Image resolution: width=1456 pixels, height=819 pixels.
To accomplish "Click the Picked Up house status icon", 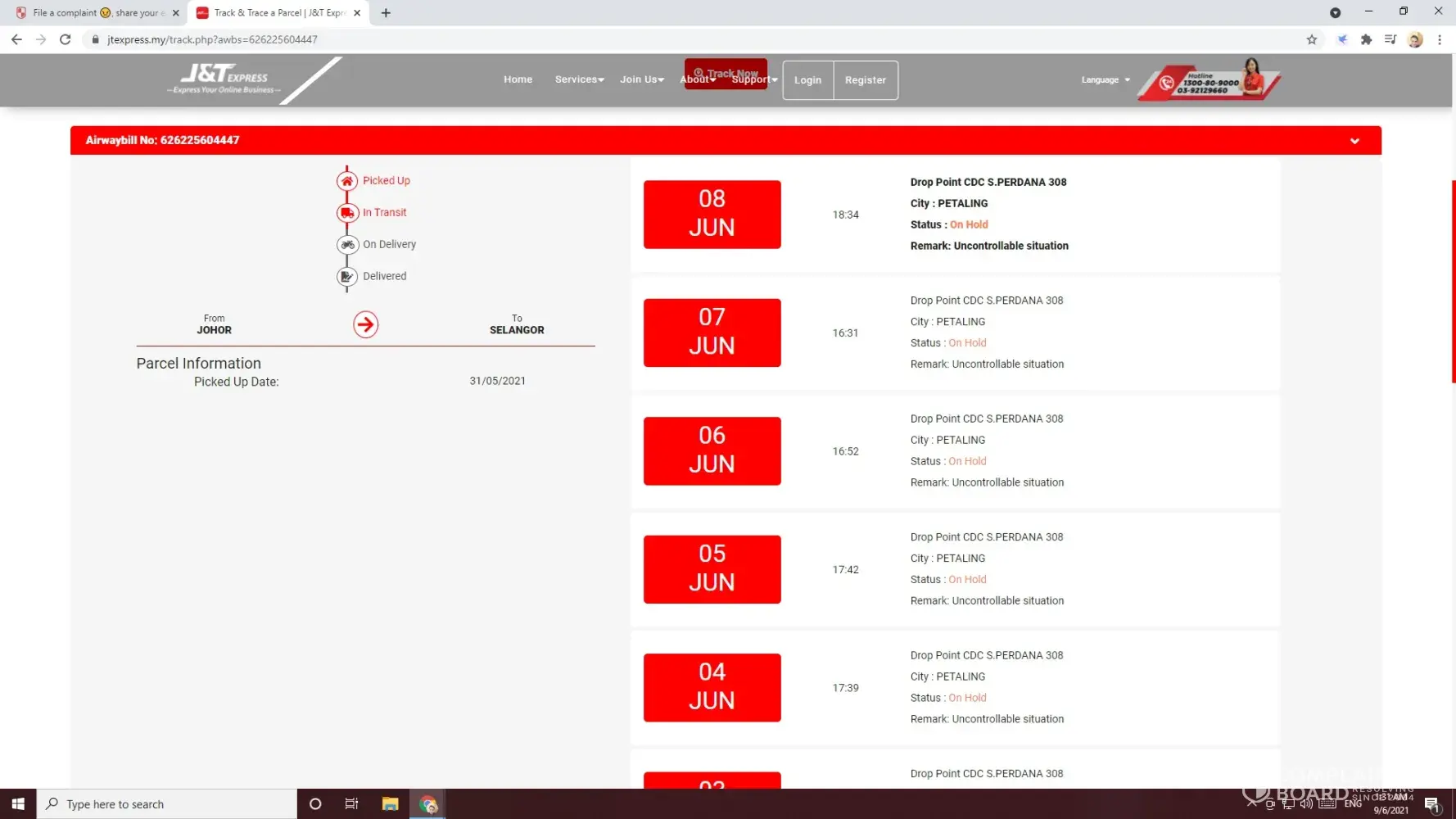I will tap(347, 181).
